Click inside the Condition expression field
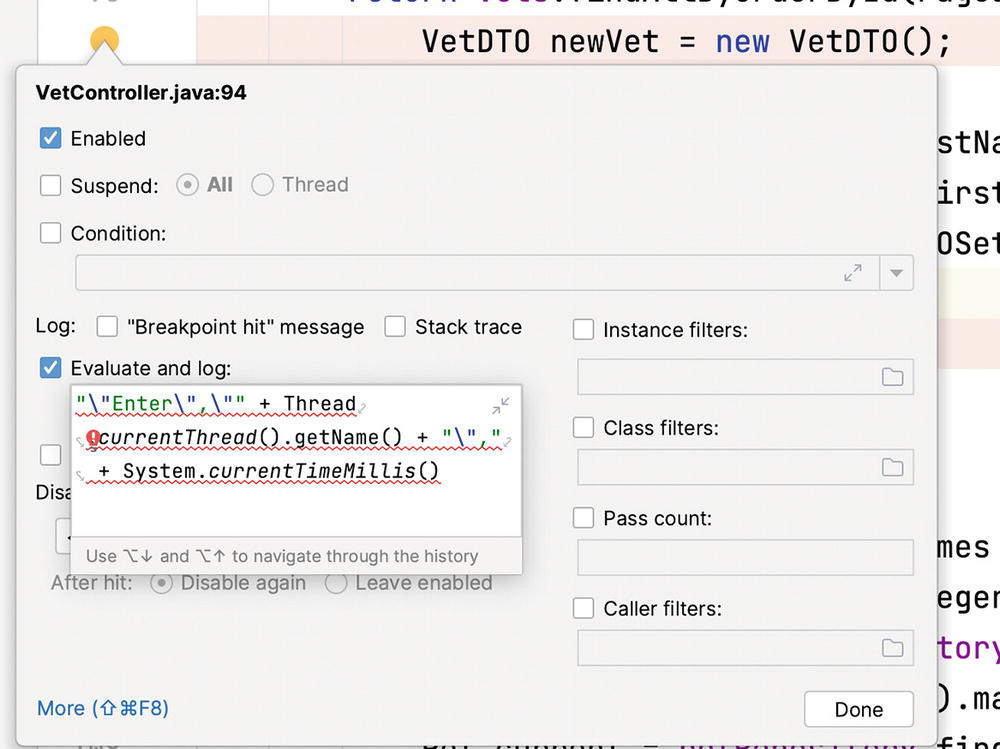The image size is (1000, 749). point(450,272)
